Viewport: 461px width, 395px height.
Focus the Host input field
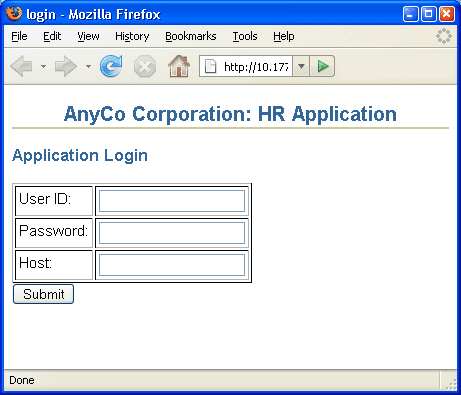(x=172, y=265)
